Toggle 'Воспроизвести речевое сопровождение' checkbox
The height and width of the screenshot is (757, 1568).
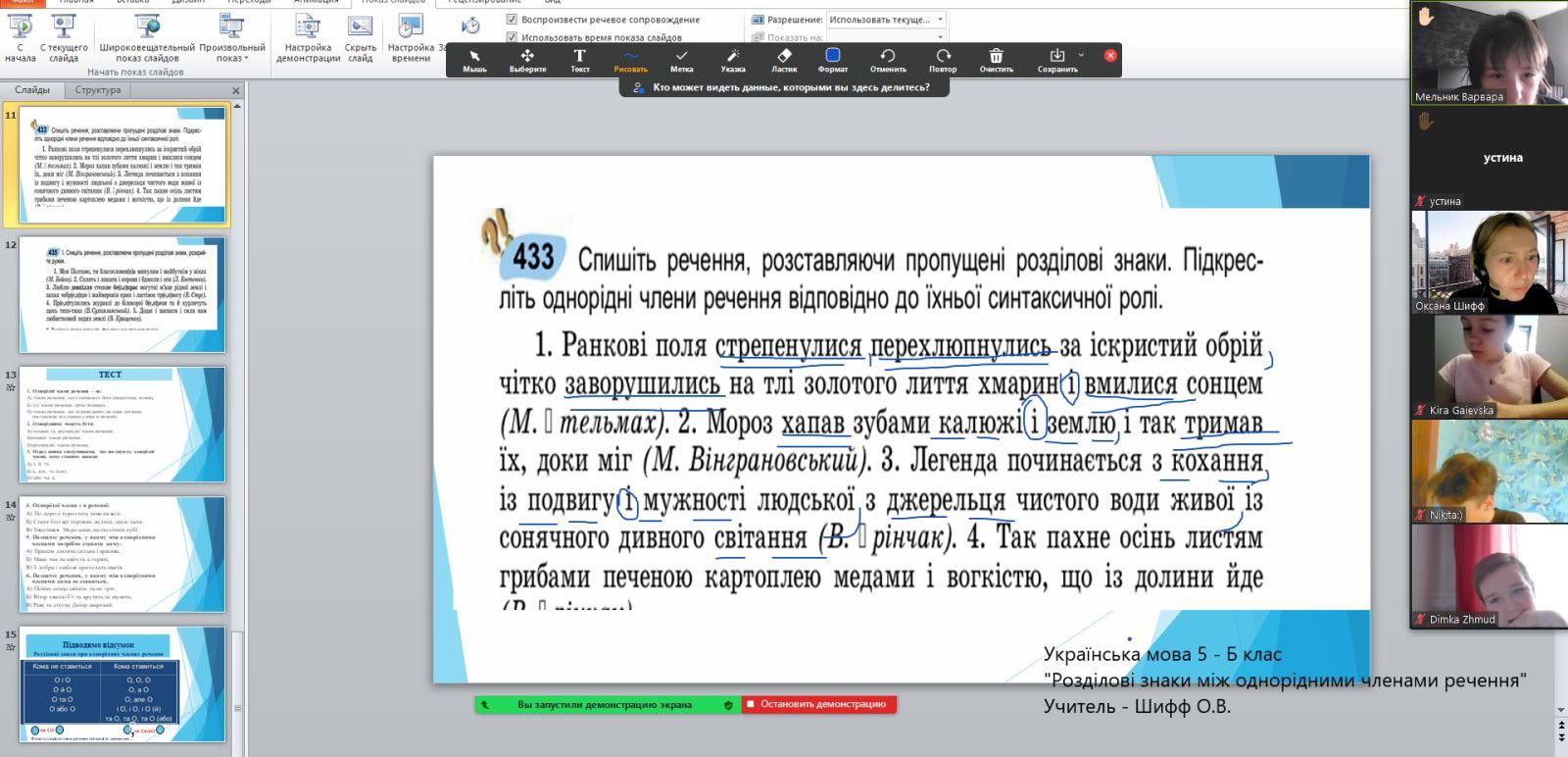pos(512,20)
